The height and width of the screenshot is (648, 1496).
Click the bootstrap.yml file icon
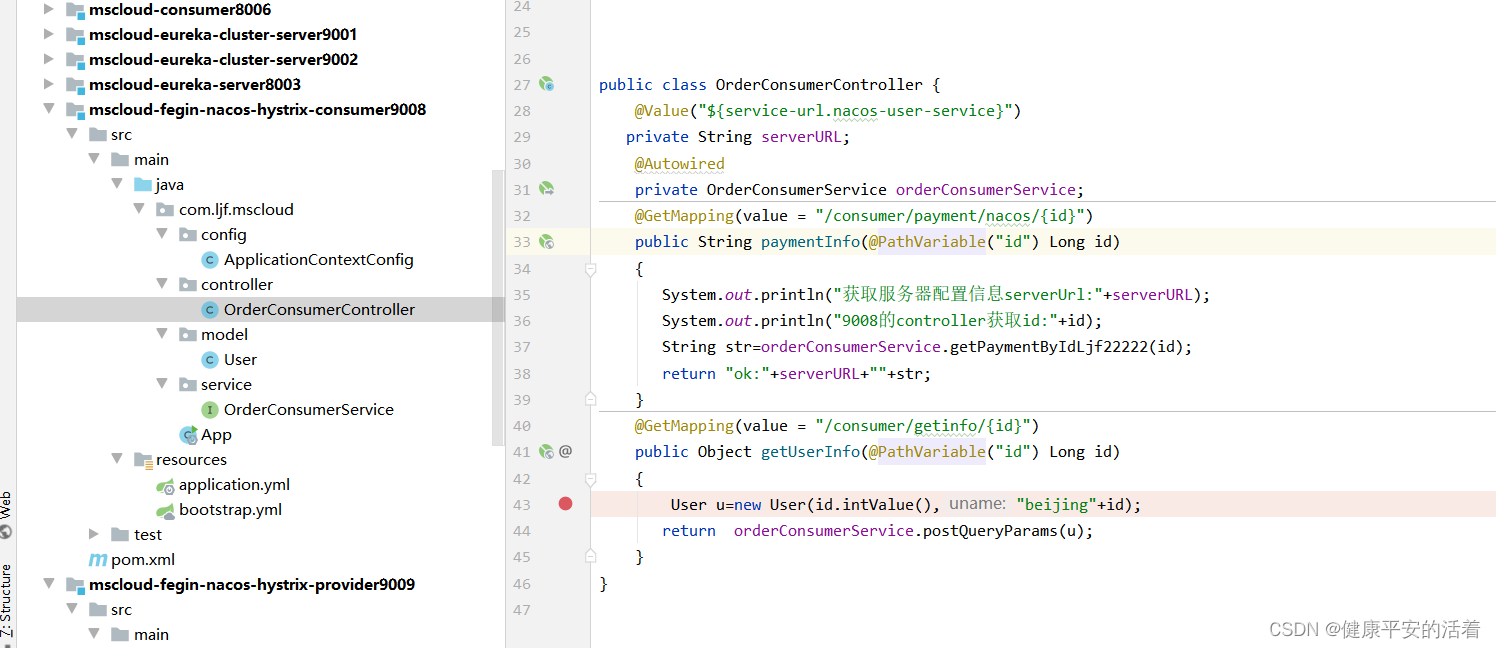(x=165, y=509)
